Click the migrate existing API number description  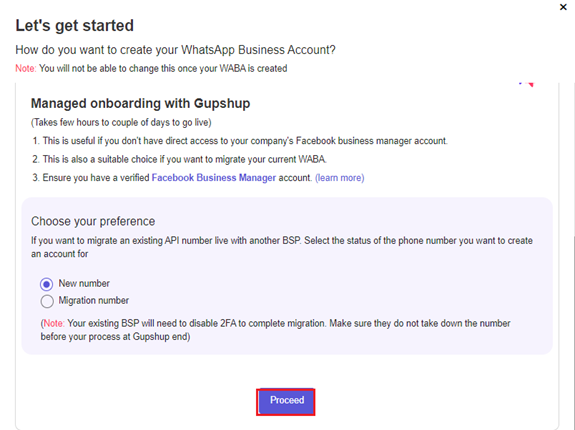pyautogui.click(x=282, y=247)
